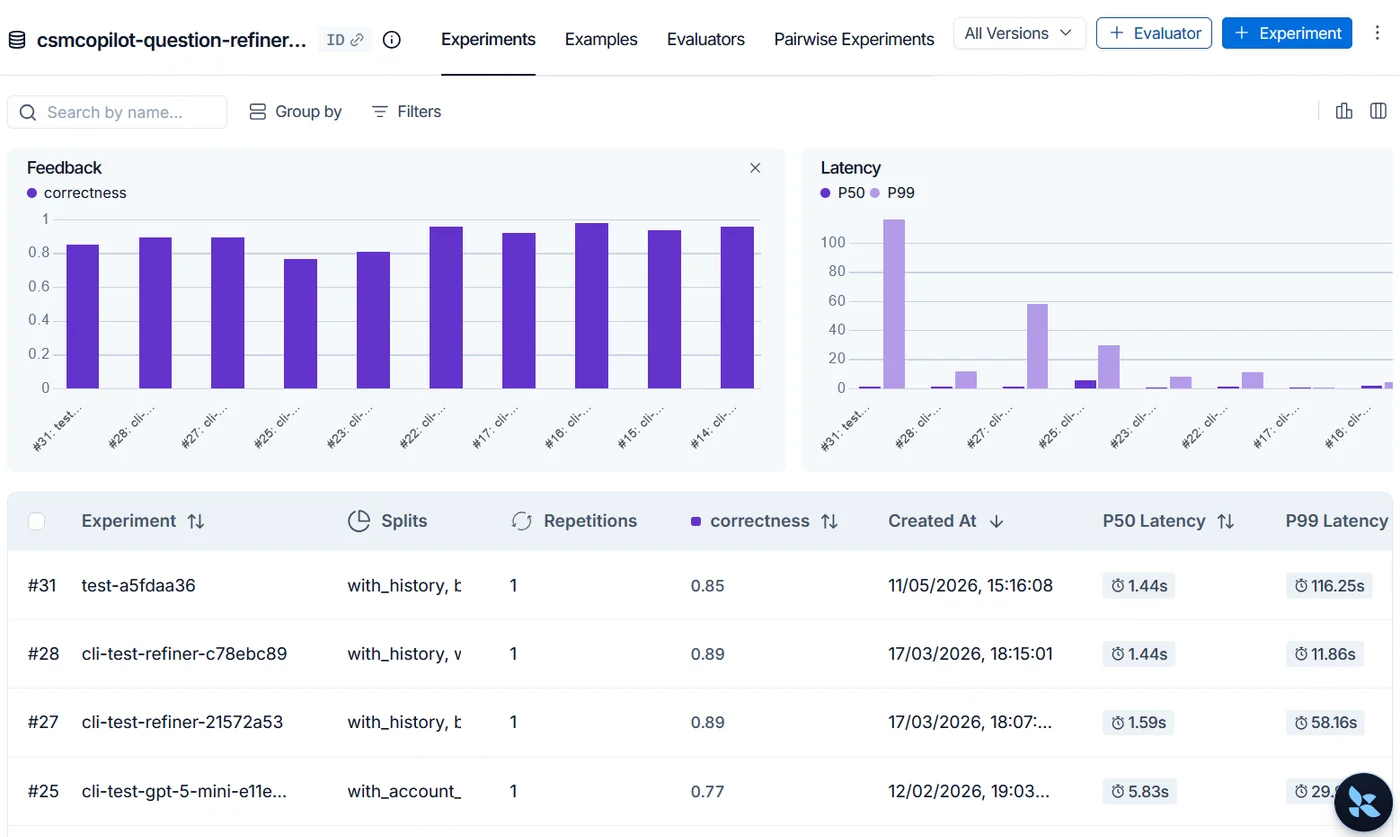Click the with_account_ splits cell in row #25
Image resolution: width=1400 pixels, height=837 pixels.
point(404,791)
